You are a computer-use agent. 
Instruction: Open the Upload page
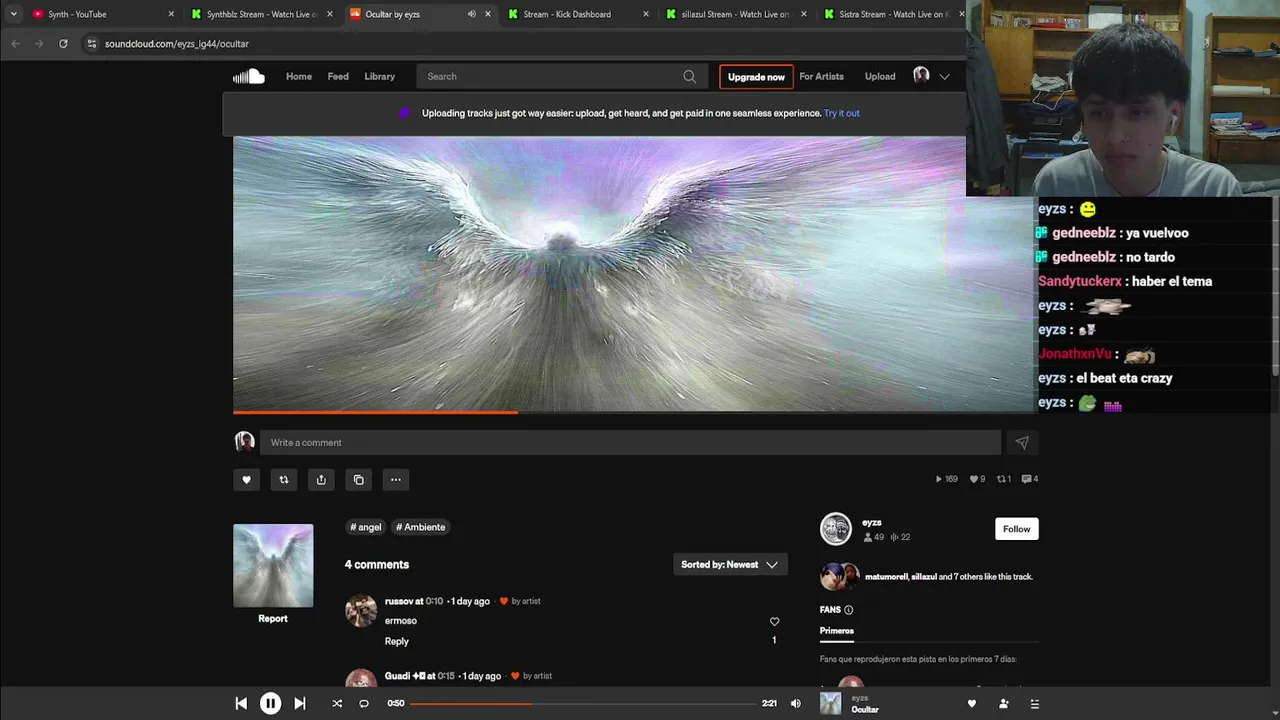880,76
